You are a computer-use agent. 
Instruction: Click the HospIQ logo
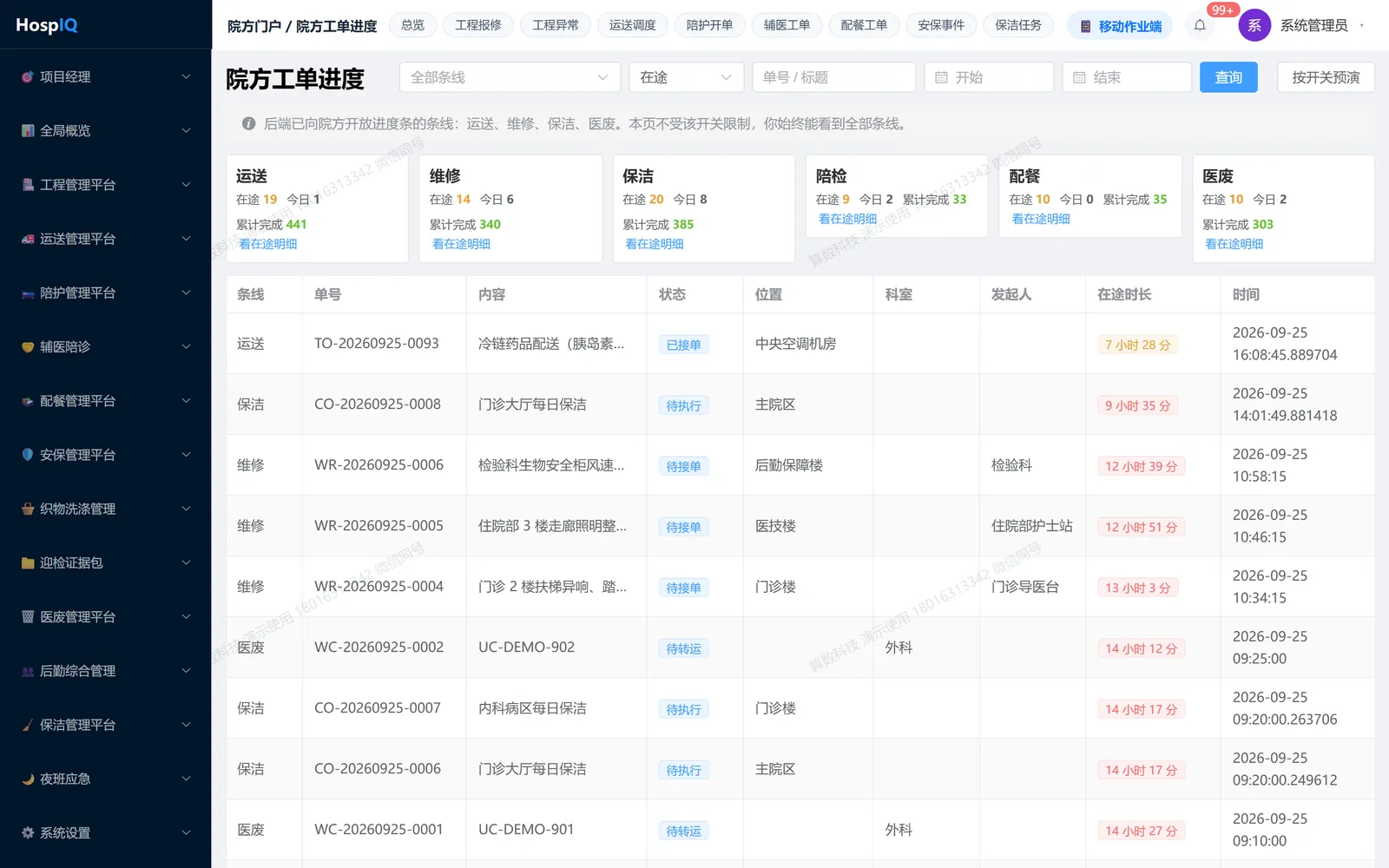click(47, 25)
